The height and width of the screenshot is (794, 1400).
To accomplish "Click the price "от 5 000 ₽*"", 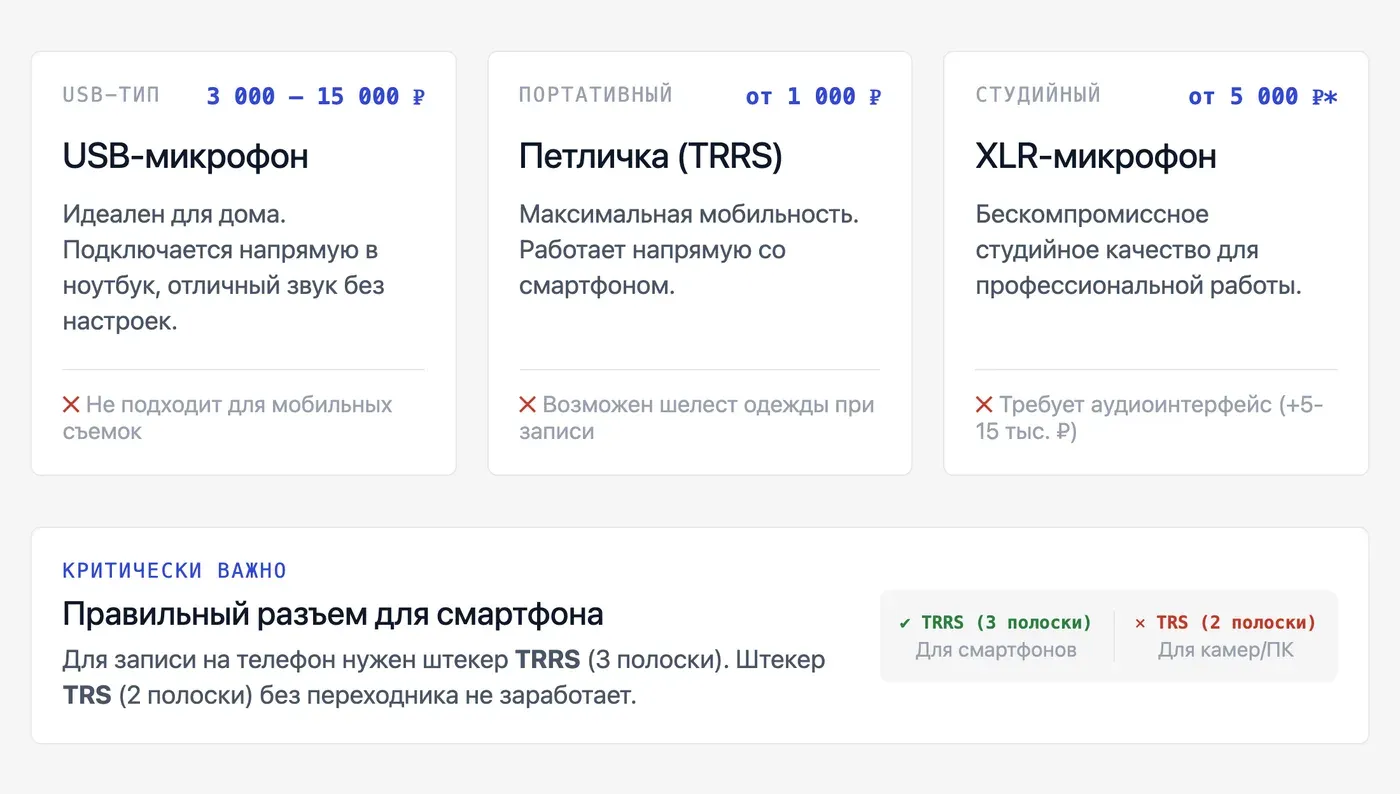I will [x=1263, y=96].
